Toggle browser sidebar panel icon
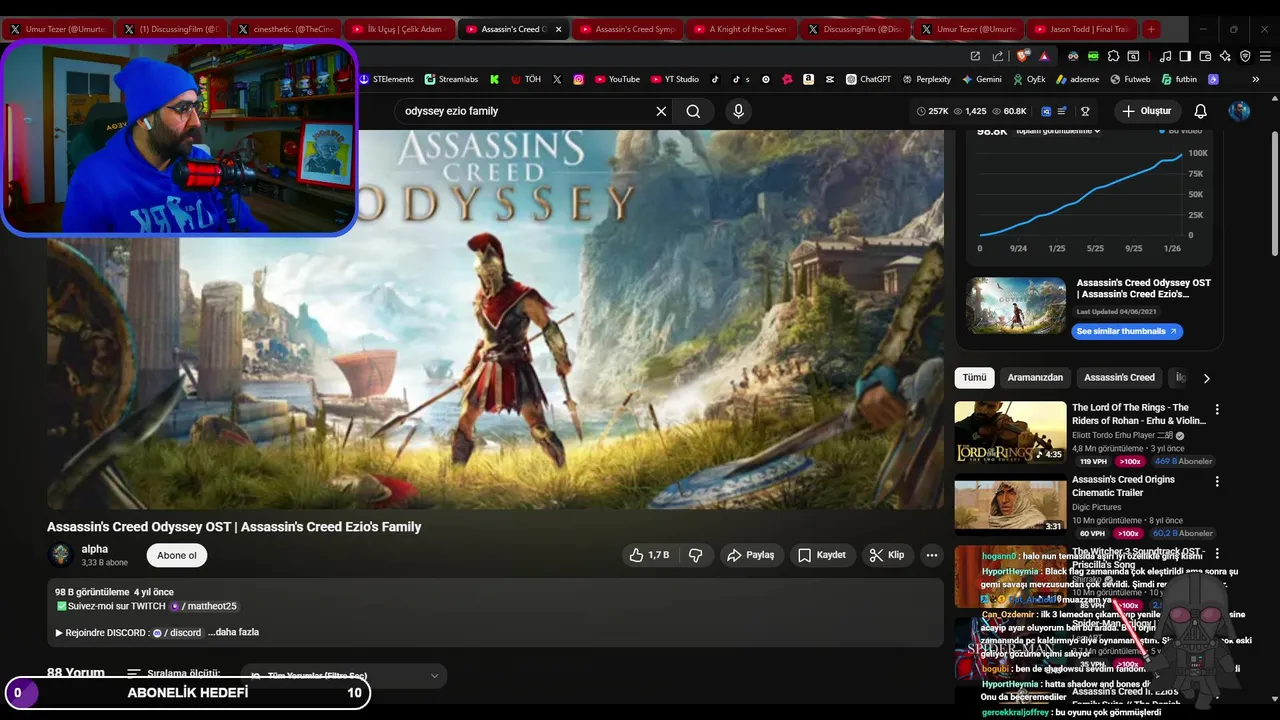The height and width of the screenshot is (720, 1280). pyautogui.click(x=1184, y=56)
